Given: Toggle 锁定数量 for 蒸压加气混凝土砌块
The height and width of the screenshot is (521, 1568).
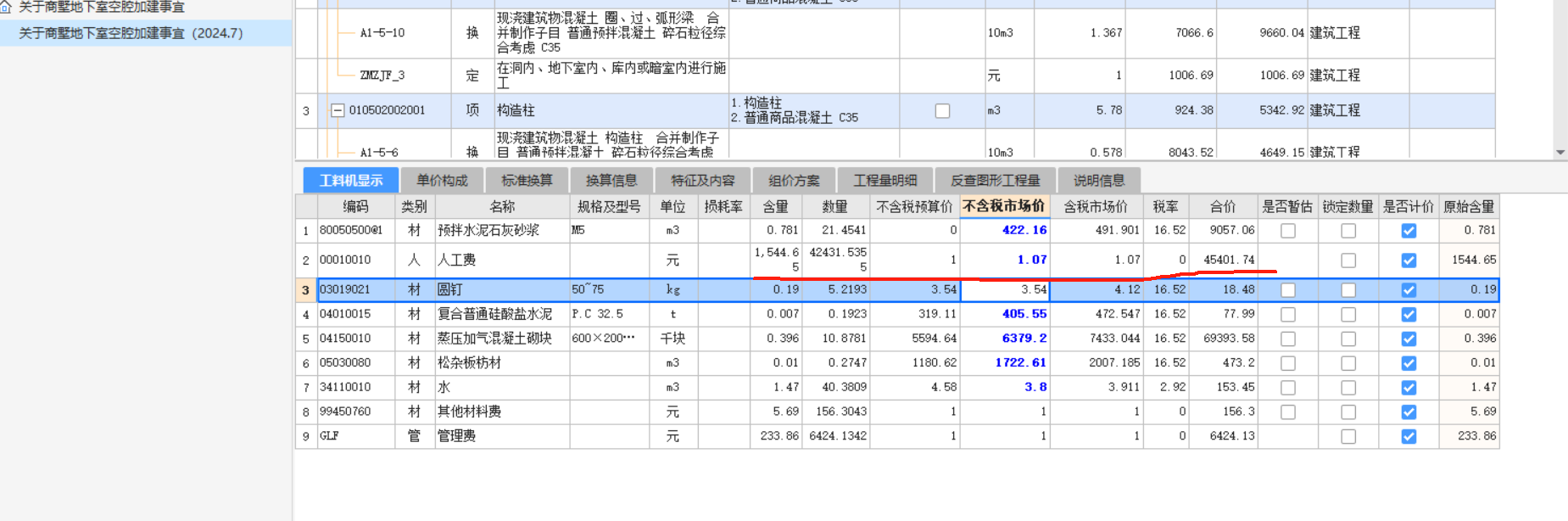Looking at the screenshot, I should (1348, 339).
